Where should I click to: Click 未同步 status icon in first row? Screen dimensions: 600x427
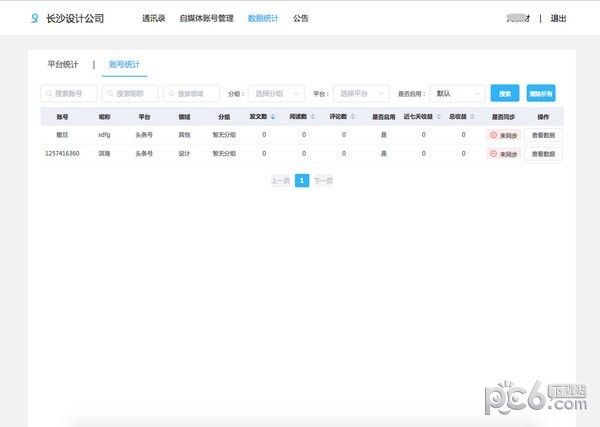click(494, 135)
